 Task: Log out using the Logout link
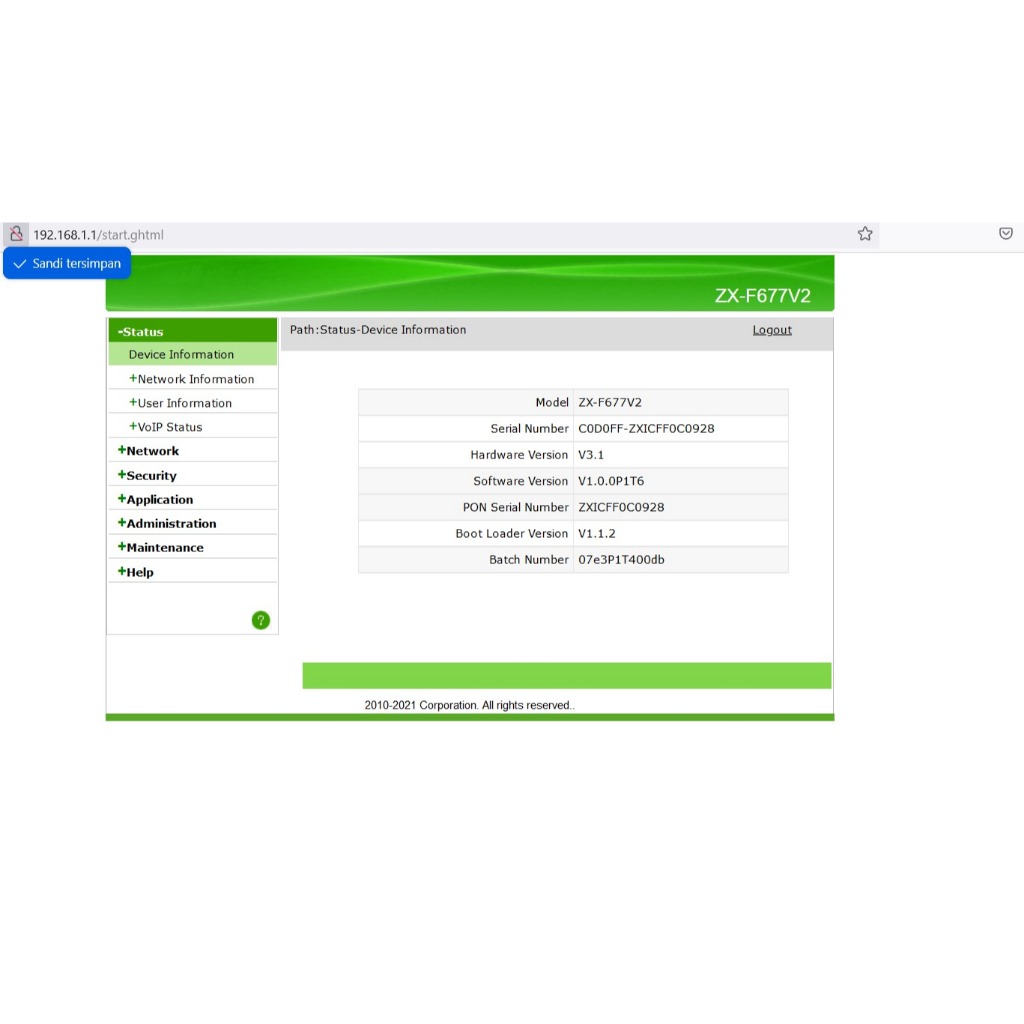[x=772, y=330]
